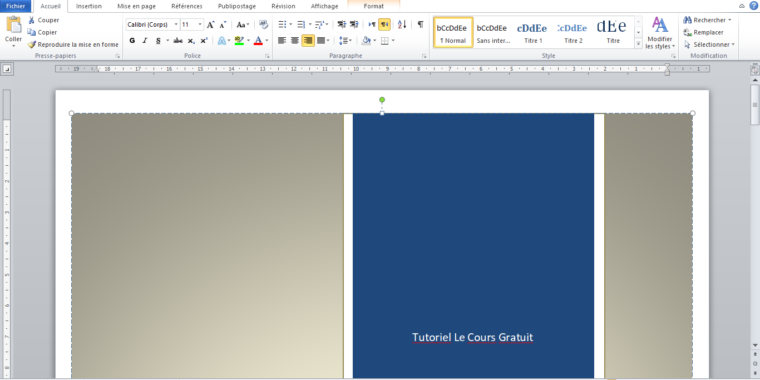Screen dimensions: 760x380
Task: Apply text effects with the glowing A icon
Action: (221, 41)
